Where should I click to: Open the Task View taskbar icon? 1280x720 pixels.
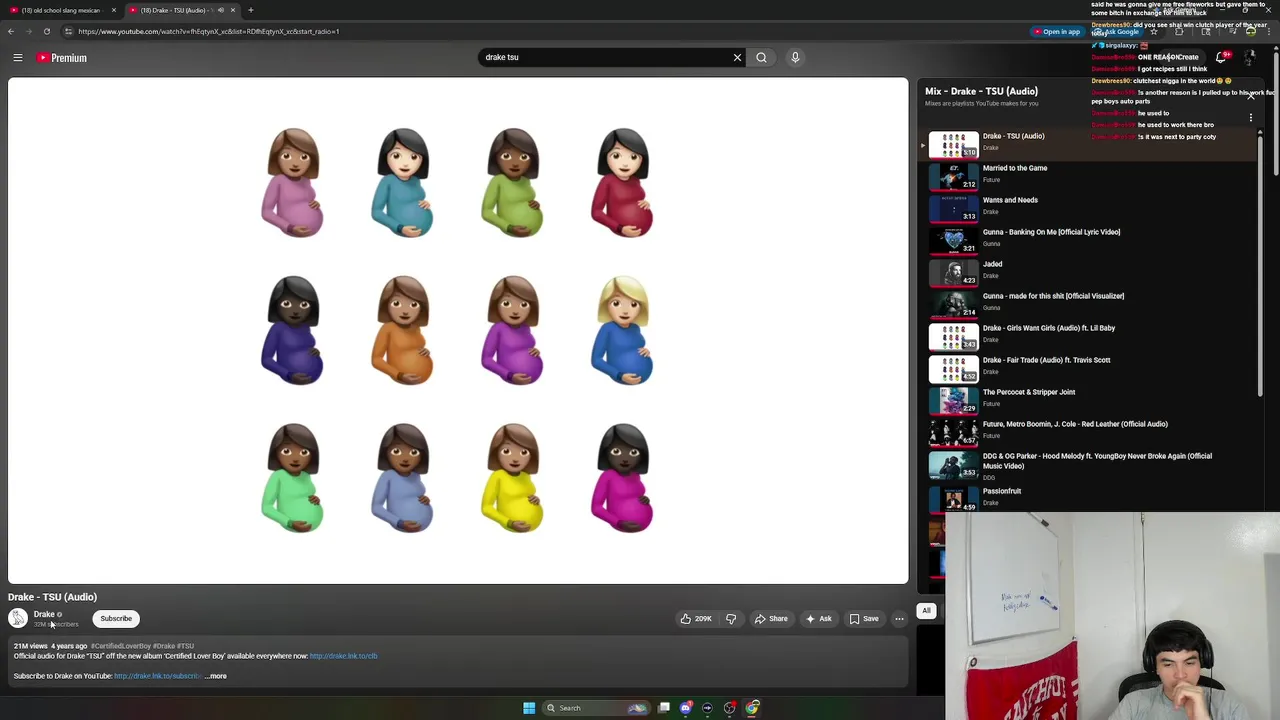pos(664,708)
